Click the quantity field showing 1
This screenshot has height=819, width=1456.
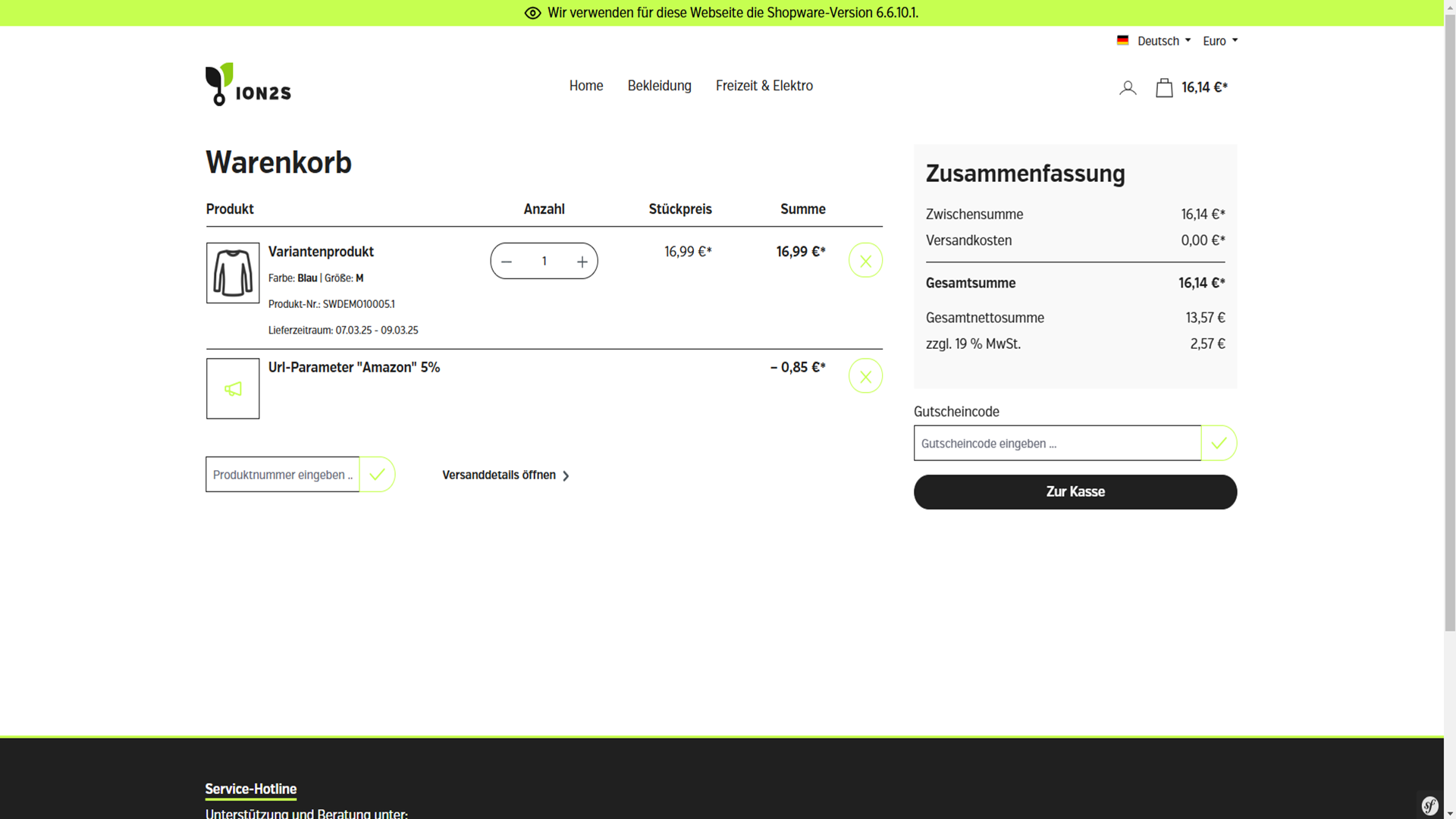[x=544, y=261]
